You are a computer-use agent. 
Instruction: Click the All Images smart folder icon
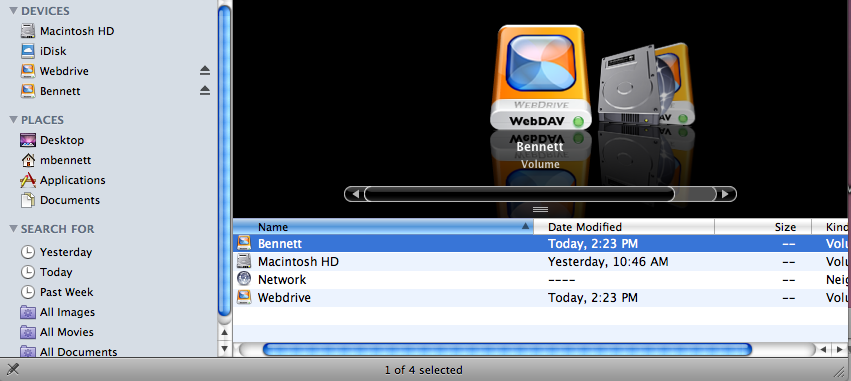click(x=28, y=312)
